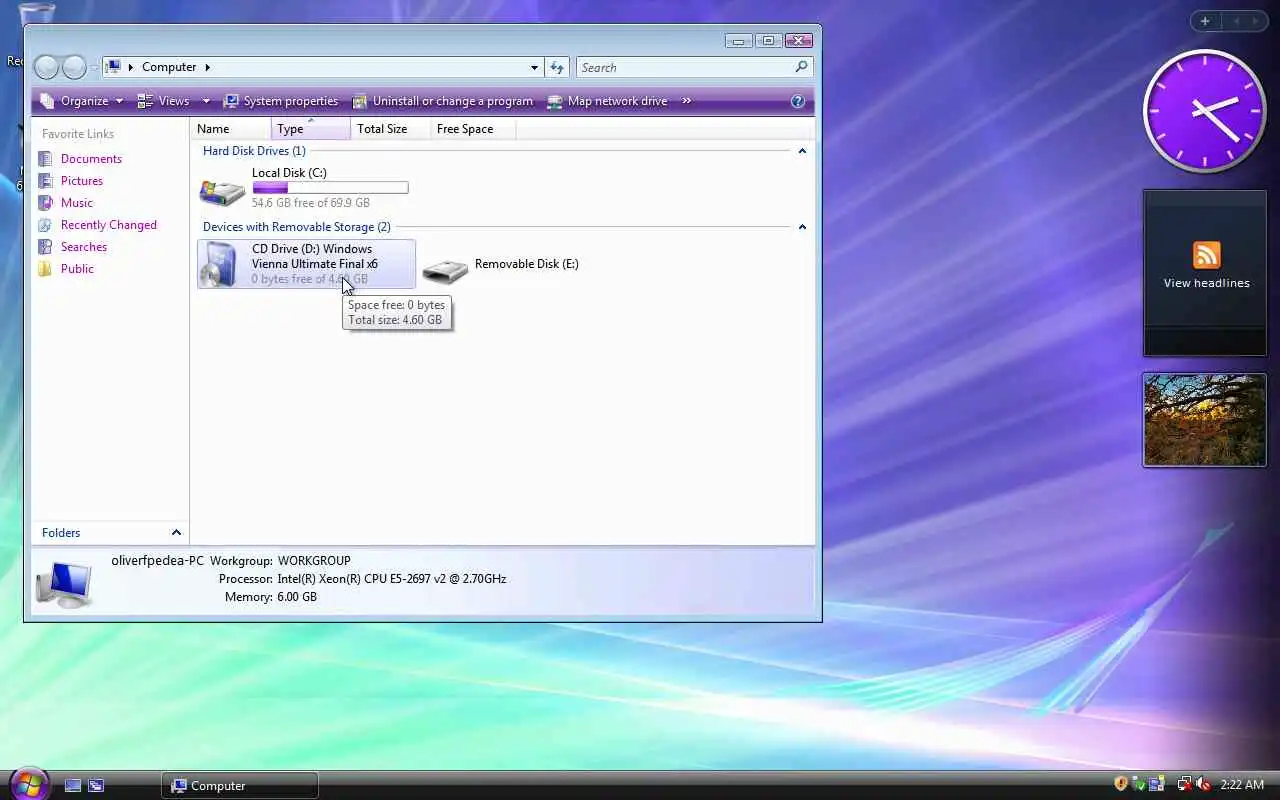Open the Views dropdown arrow
1280x800 pixels.
point(206,101)
